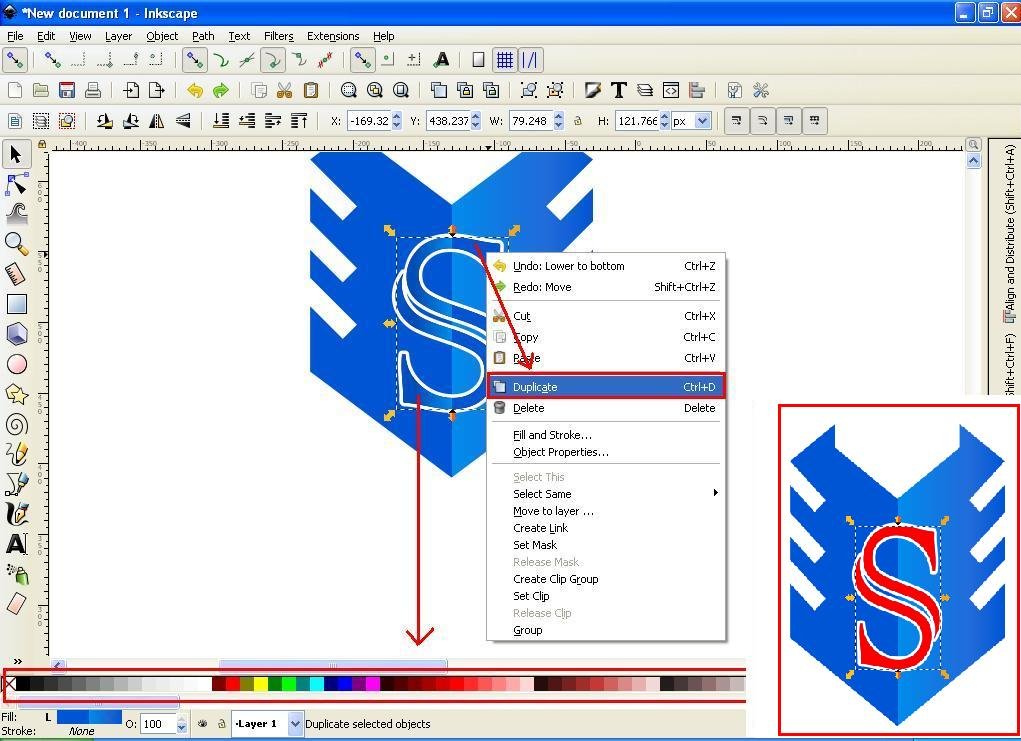Image resolution: width=1021 pixels, height=741 pixels.
Task: Click Raise selection to top icon
Action: [299, 120]
